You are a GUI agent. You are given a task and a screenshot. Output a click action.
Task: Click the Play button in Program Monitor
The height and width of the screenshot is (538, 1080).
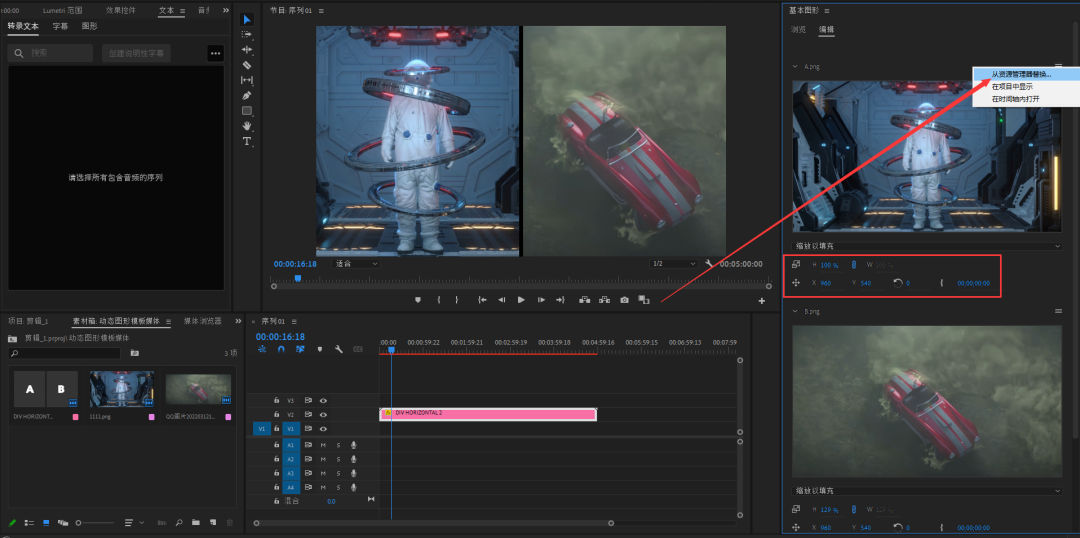521,300
